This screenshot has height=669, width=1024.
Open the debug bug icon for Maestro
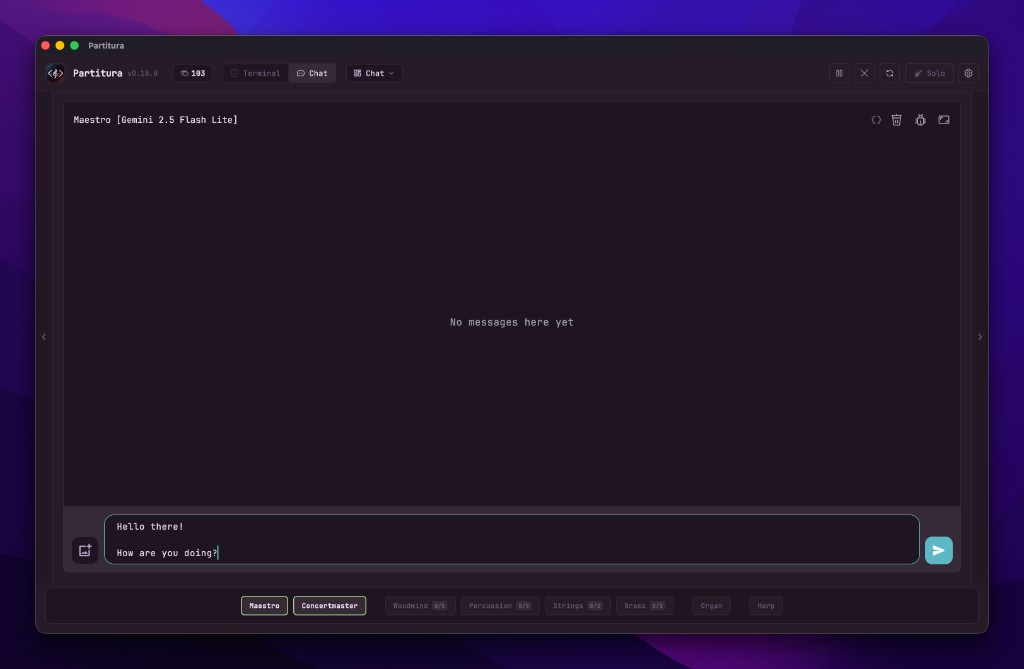[x=920, y=119]
